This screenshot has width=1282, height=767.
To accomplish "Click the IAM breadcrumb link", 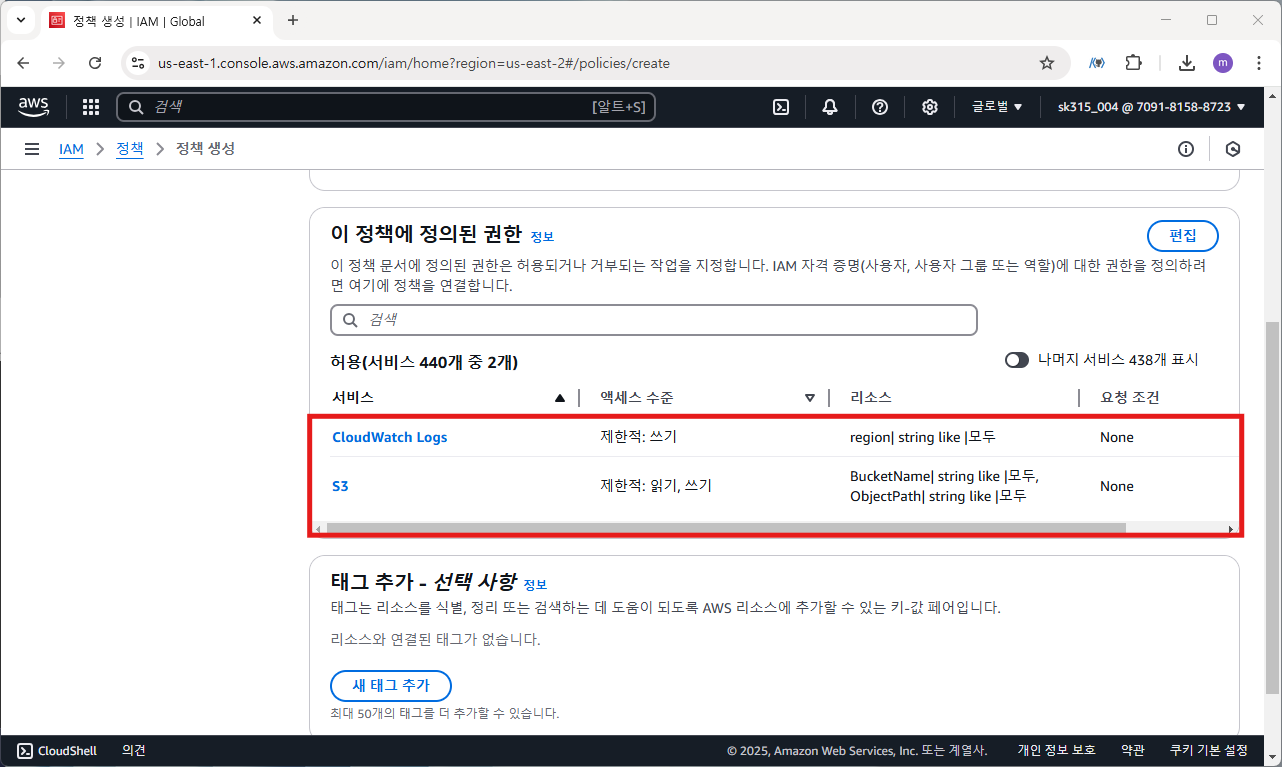I will 71,149.
